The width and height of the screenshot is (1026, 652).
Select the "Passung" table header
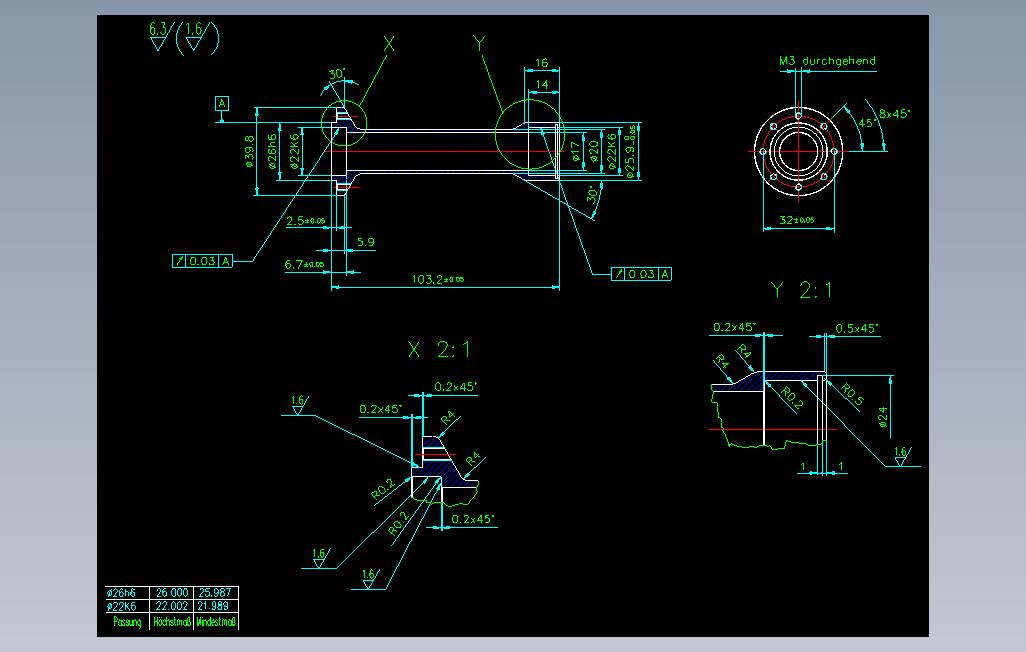(127, 622)
